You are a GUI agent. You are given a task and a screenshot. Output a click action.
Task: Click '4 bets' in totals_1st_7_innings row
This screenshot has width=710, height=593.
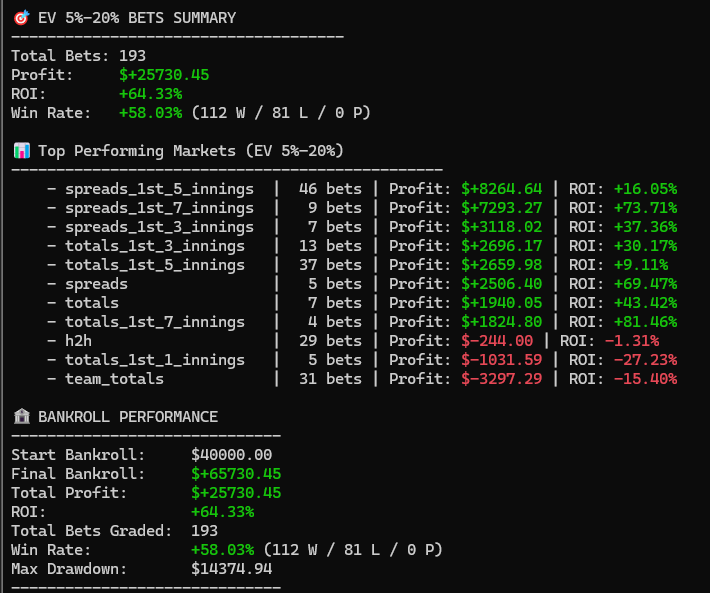(335, 322)
